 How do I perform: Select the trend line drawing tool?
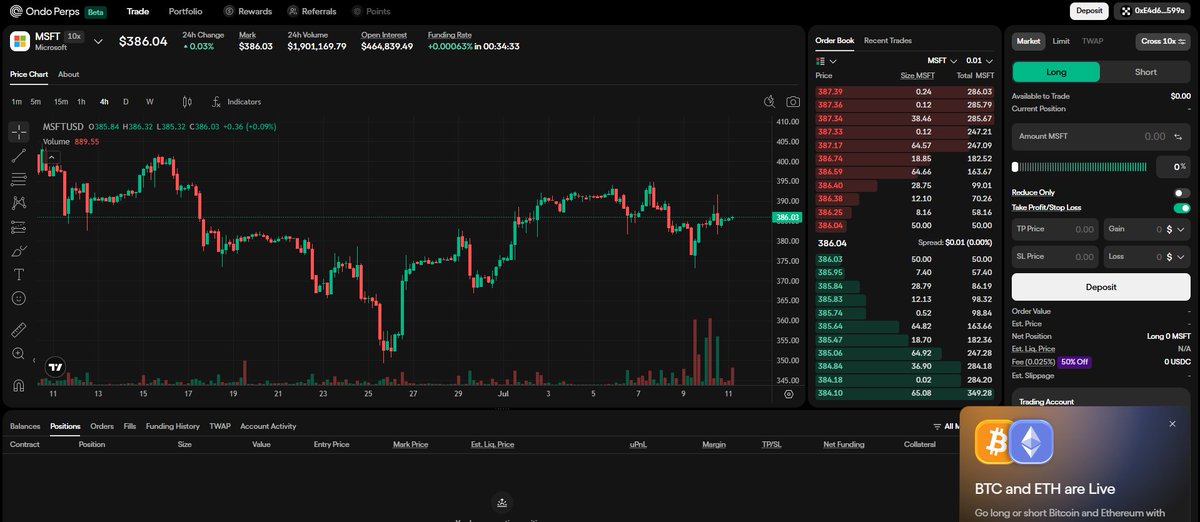(x=19, y=156)
